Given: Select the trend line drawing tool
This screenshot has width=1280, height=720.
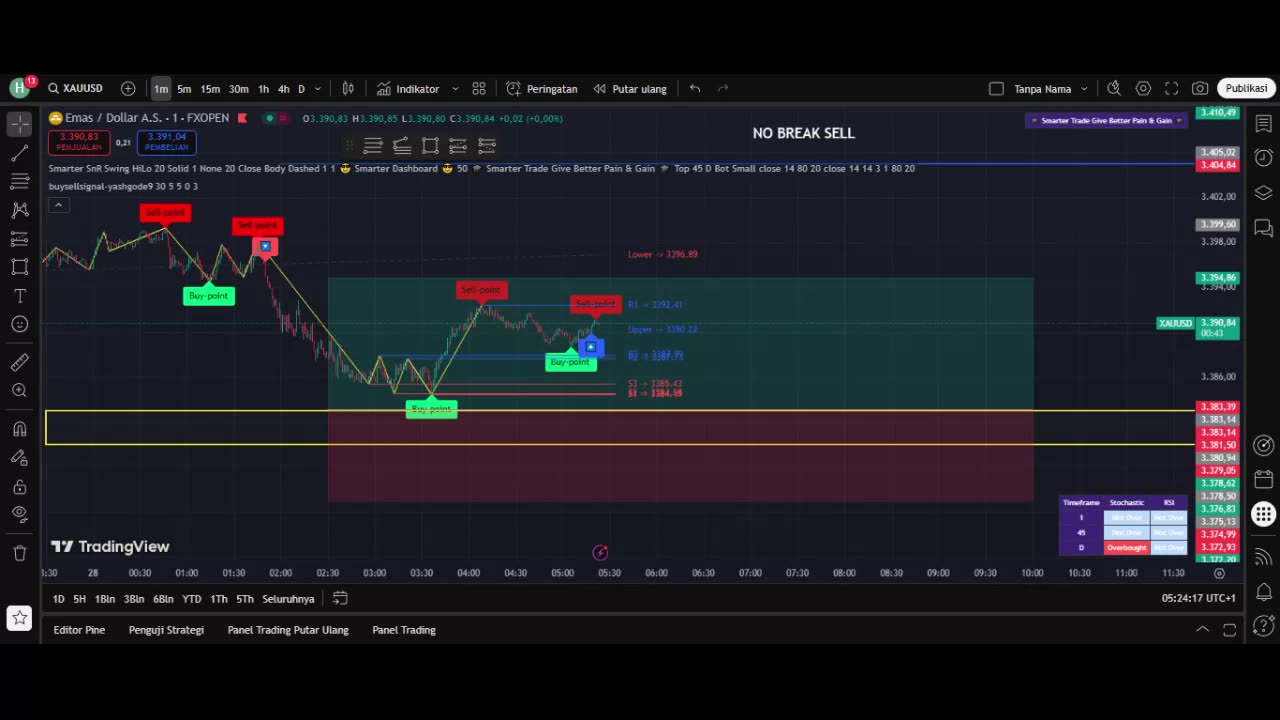Looking at the screenshot, I should (19, 153).
